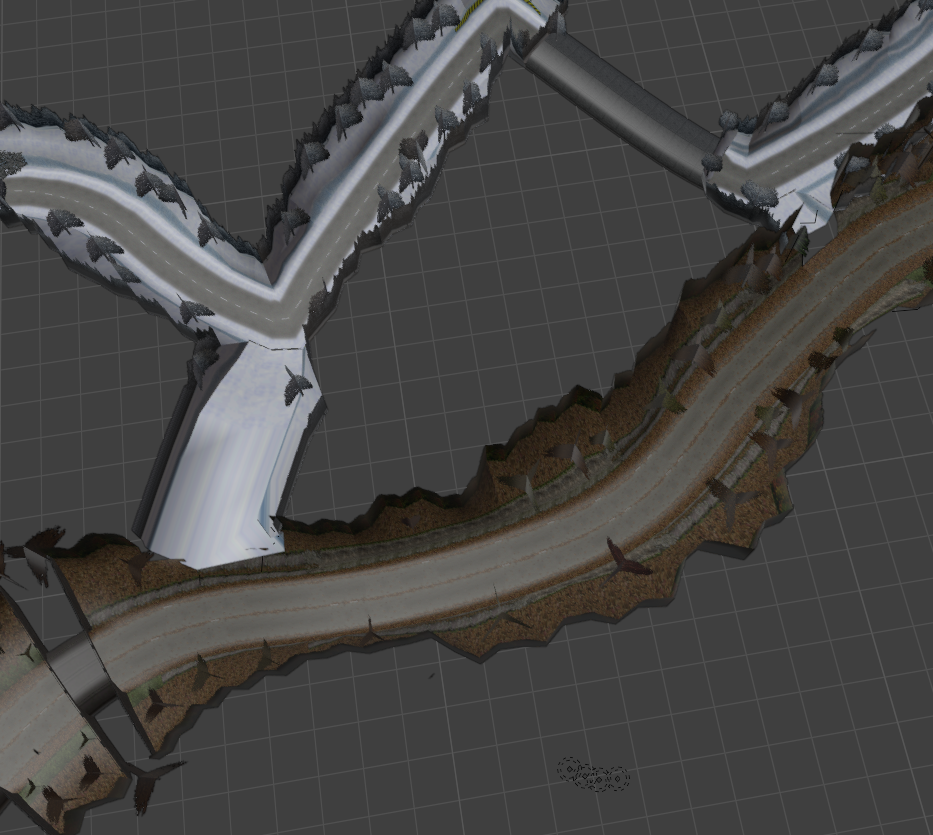The image size is (933, 835).
Task: Select the snowy tree beside the tunnel's right end
Action: [x=760, y=193]
